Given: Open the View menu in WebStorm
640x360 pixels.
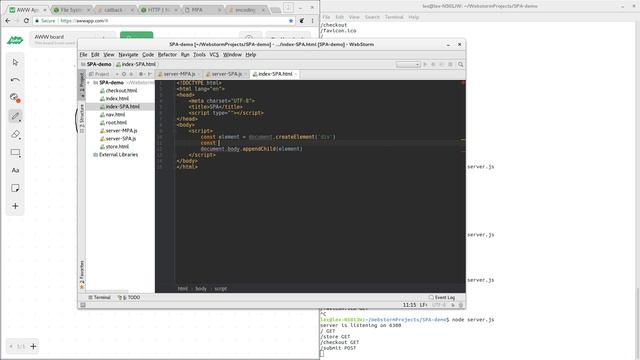Looking at the screenshot, I should pyautogui.click(x=109, y=54).
